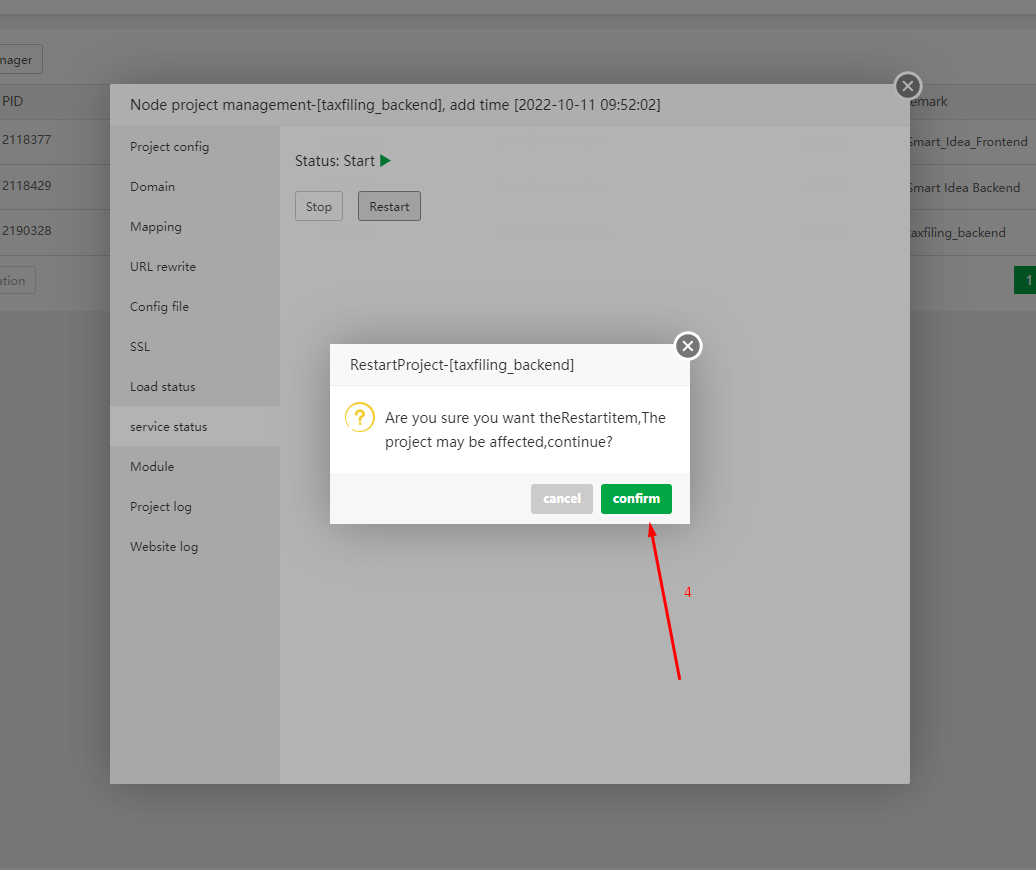Select PID 2190328 in the background table
This screenshot has height=870, width=1036.
[26, 231]
